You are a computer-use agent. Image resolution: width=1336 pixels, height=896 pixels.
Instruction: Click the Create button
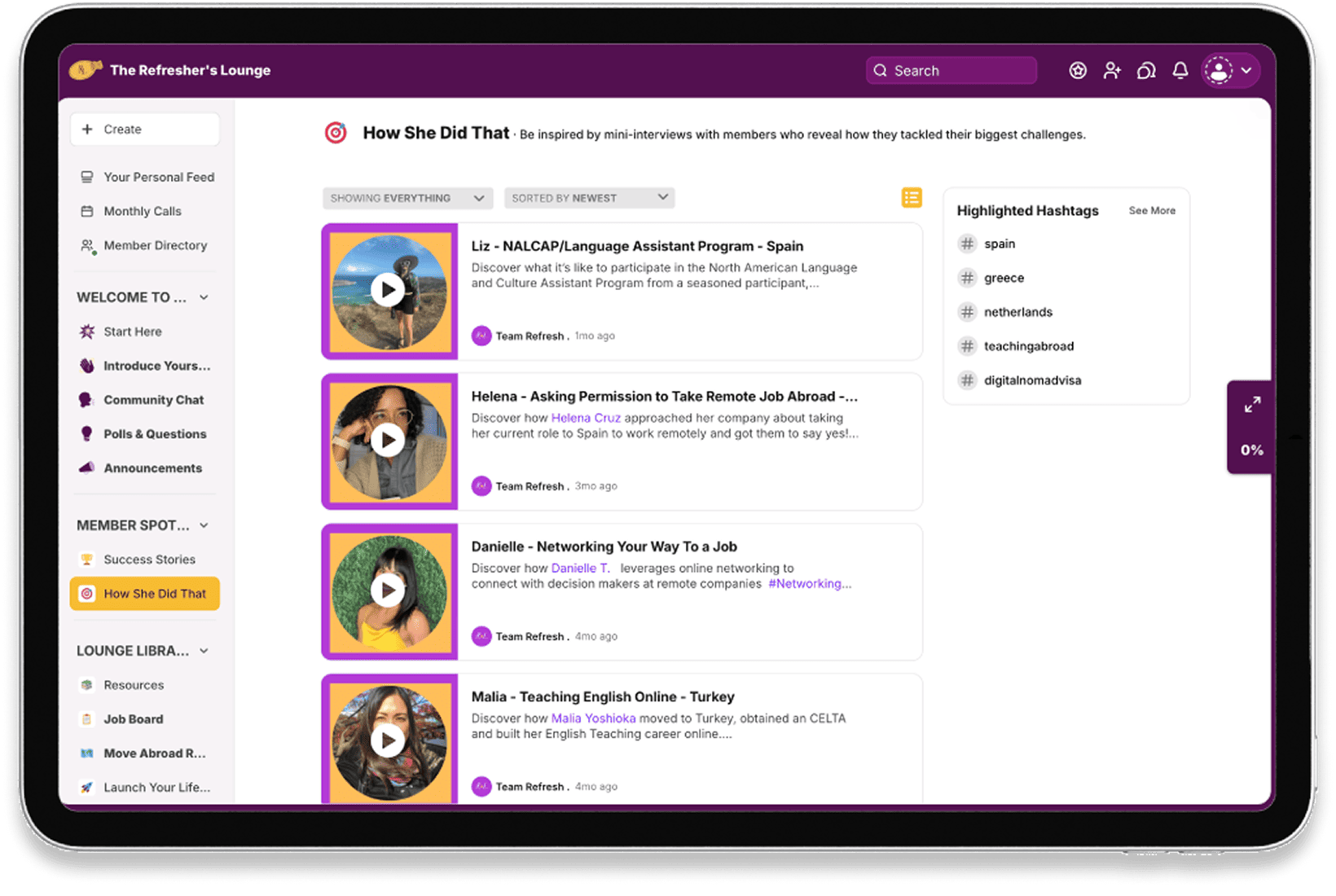[145, 130]
